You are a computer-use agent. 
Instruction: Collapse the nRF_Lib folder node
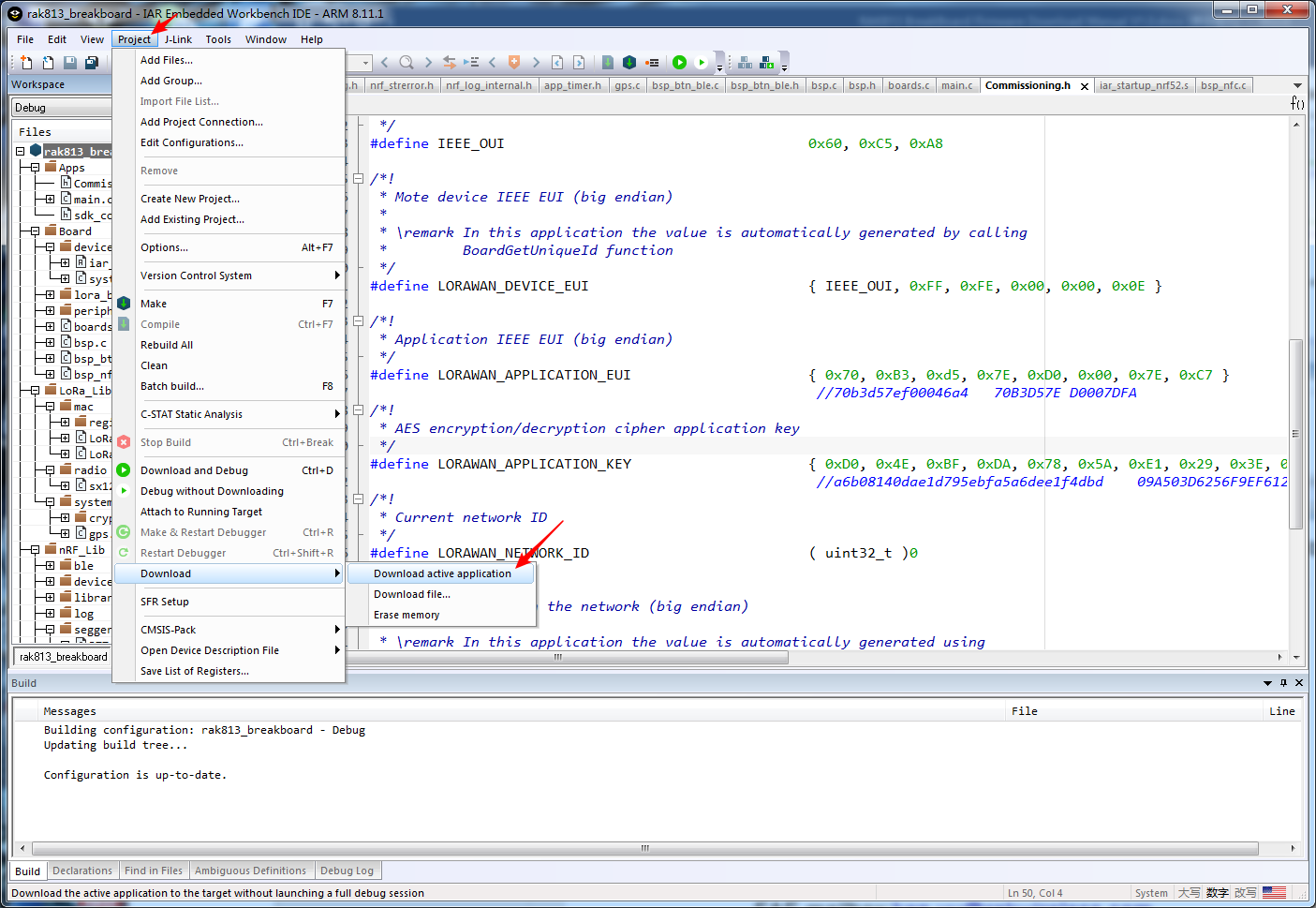pos(35,549)
